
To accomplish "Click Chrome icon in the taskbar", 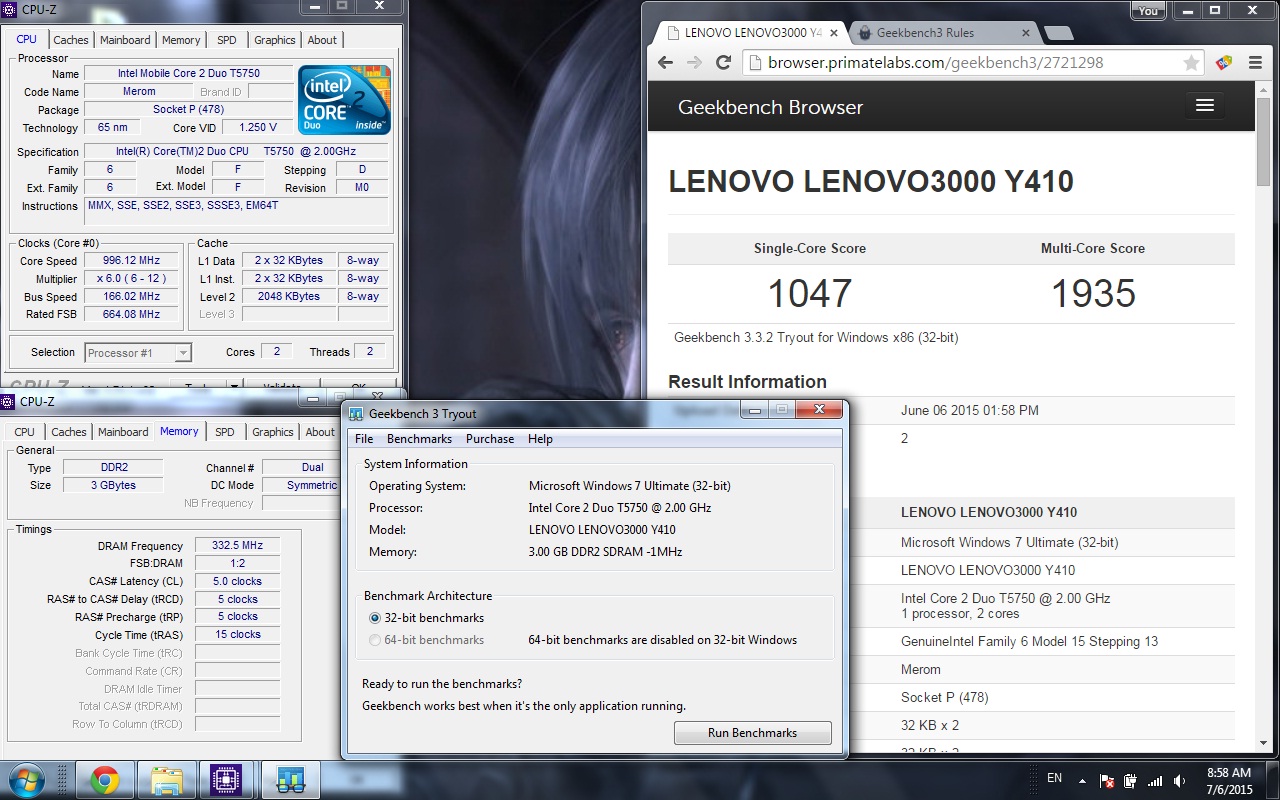I will [104, 780].
